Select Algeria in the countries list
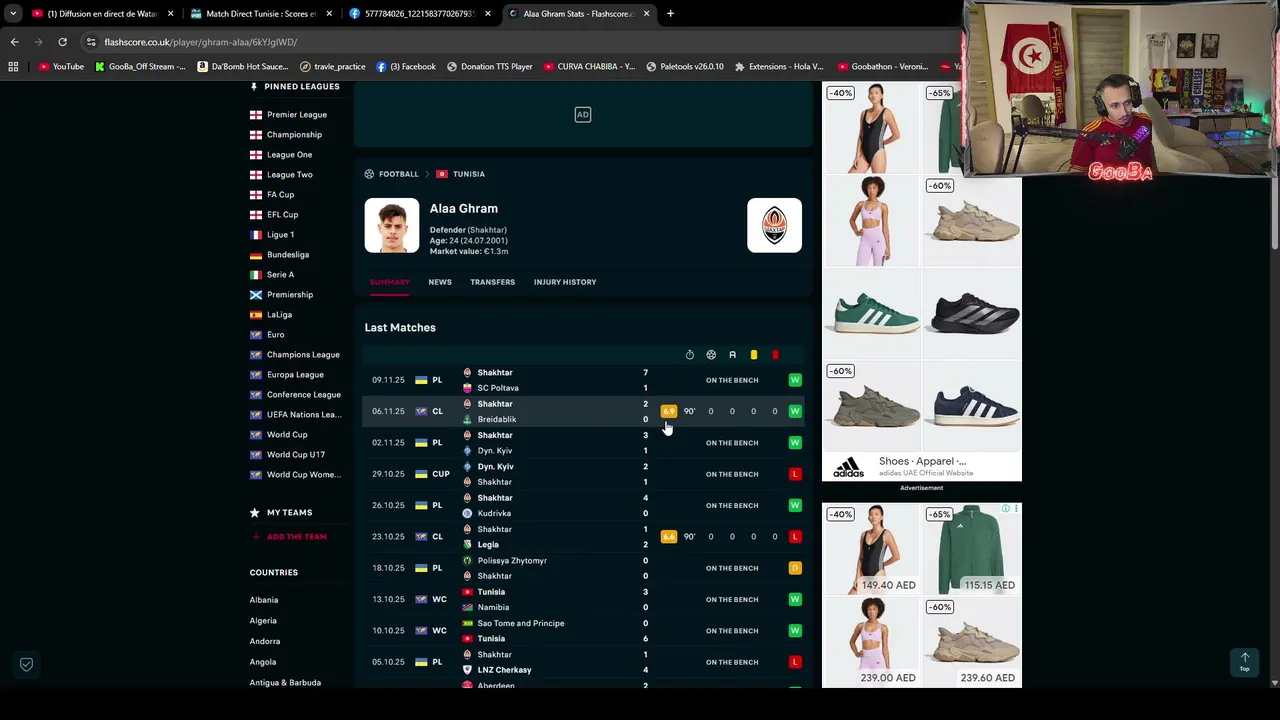 tap(263, 621)
